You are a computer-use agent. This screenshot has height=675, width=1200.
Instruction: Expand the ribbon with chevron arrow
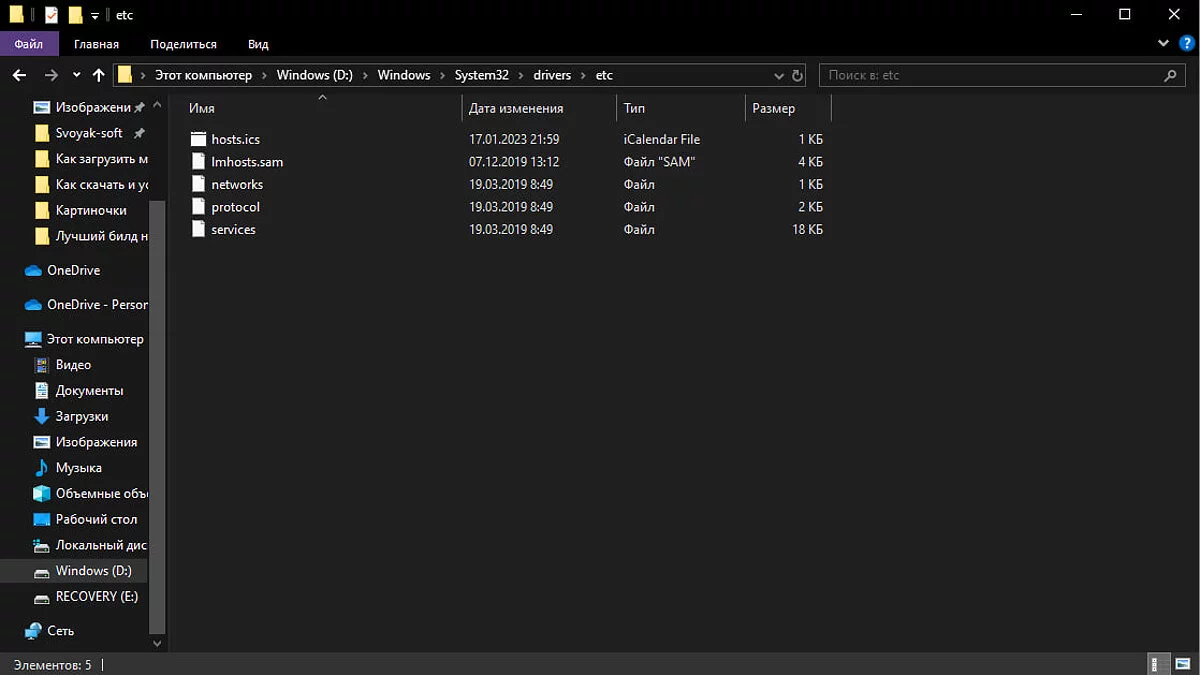1163,44
